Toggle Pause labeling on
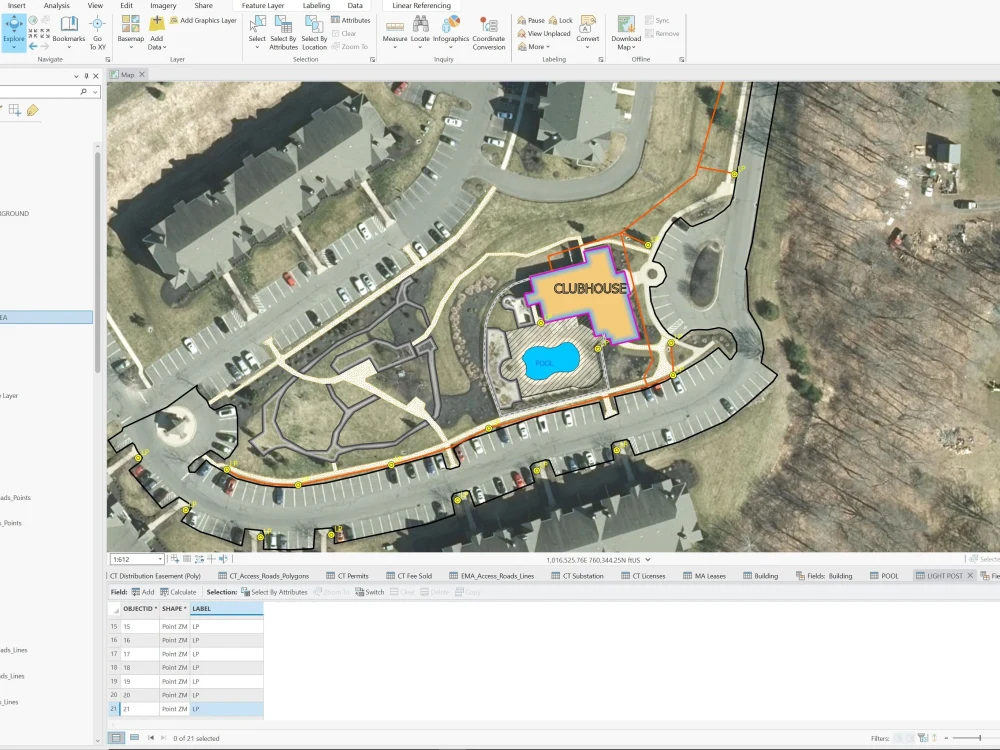This screenshot has width=1000, height=750. point(531,19)
